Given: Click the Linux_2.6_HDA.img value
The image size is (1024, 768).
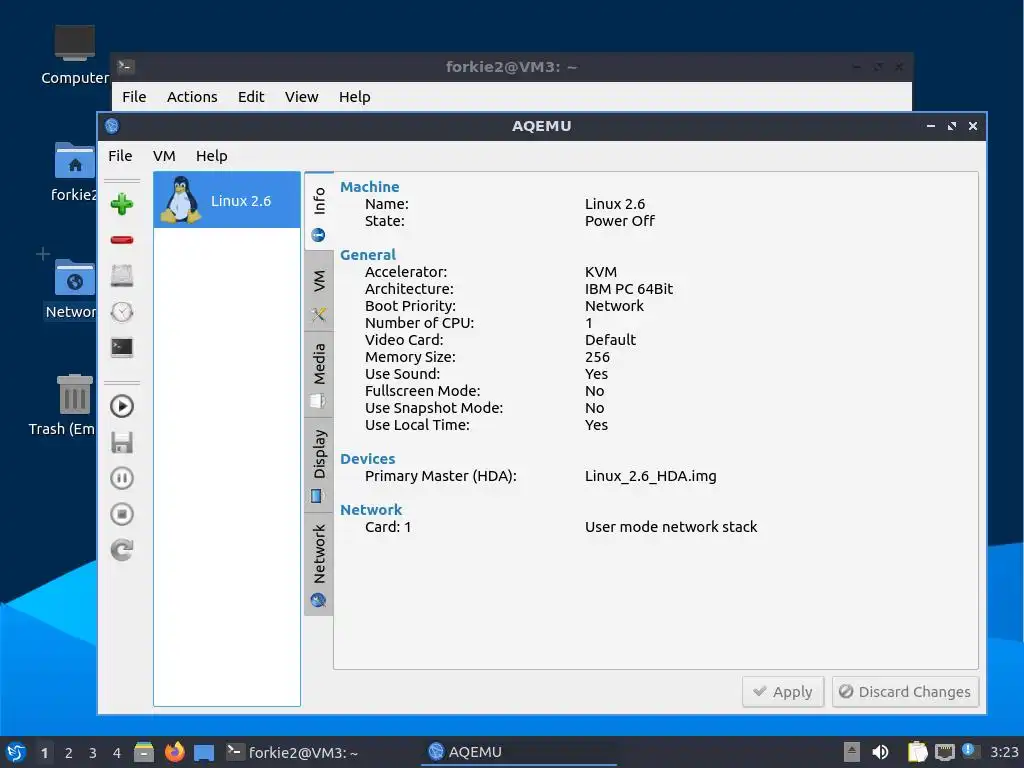Looking at the screenshot, I should (x=650, y=476).
